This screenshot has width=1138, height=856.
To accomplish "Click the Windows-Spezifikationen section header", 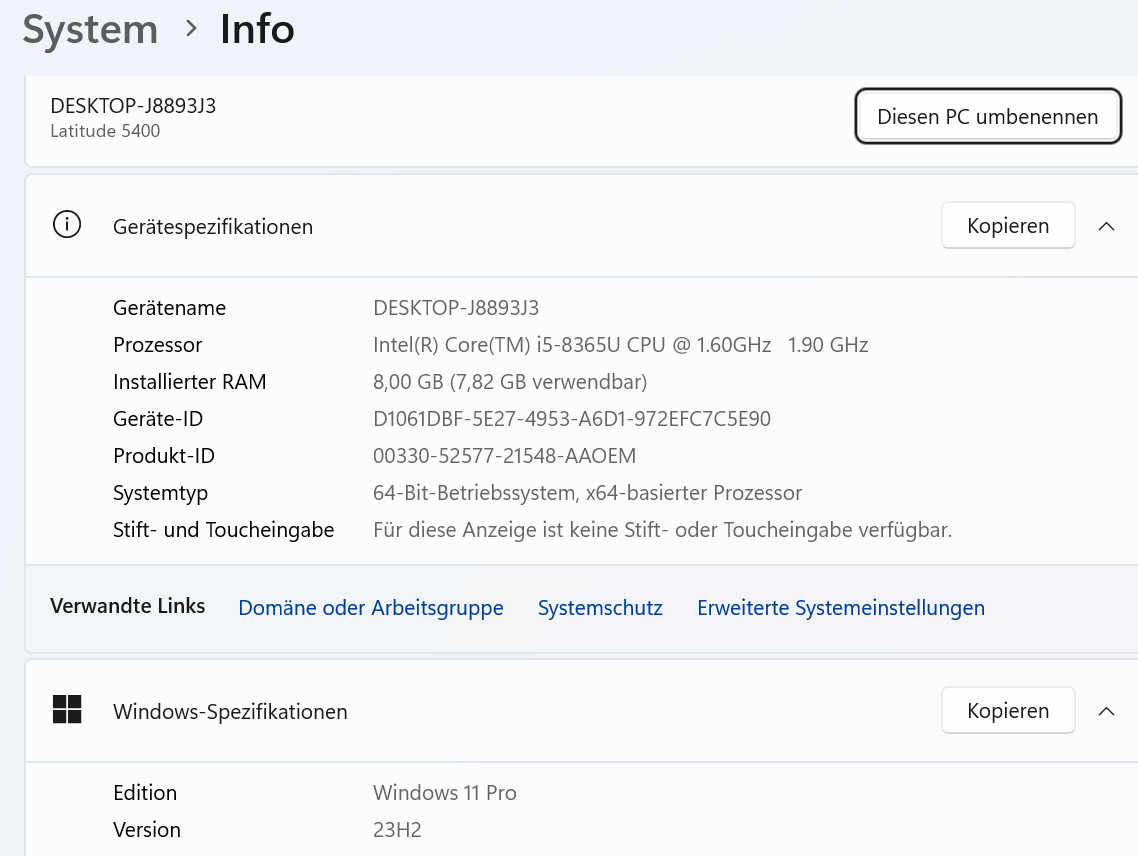I will point(230,712).
